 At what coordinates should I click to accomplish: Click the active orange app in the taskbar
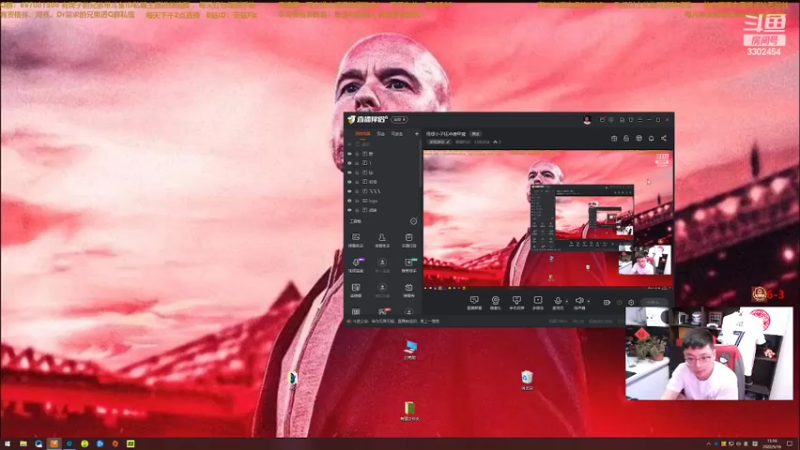pyautogui.click(x=54, y=444)
